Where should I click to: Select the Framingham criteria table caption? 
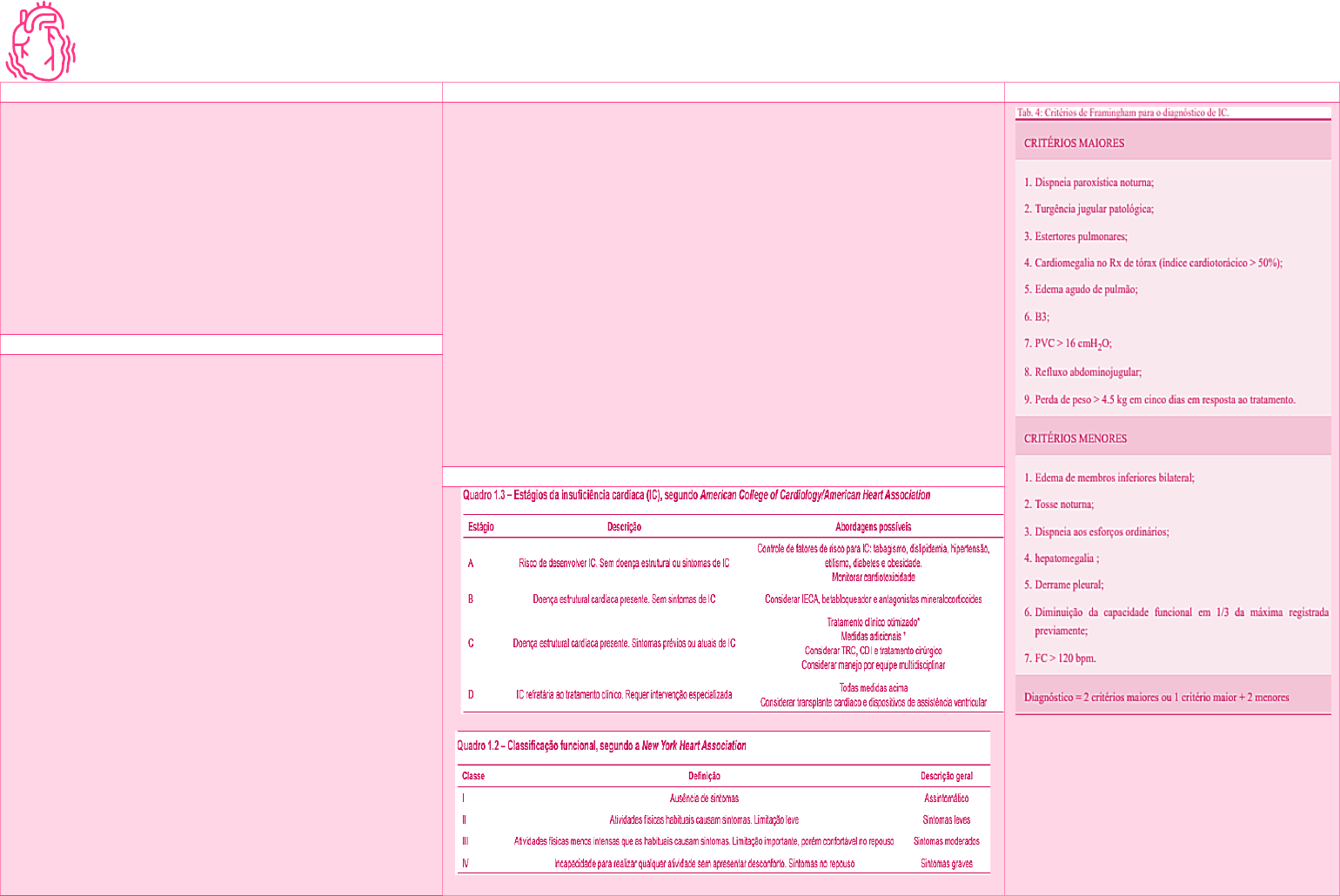pos(1122,113)
